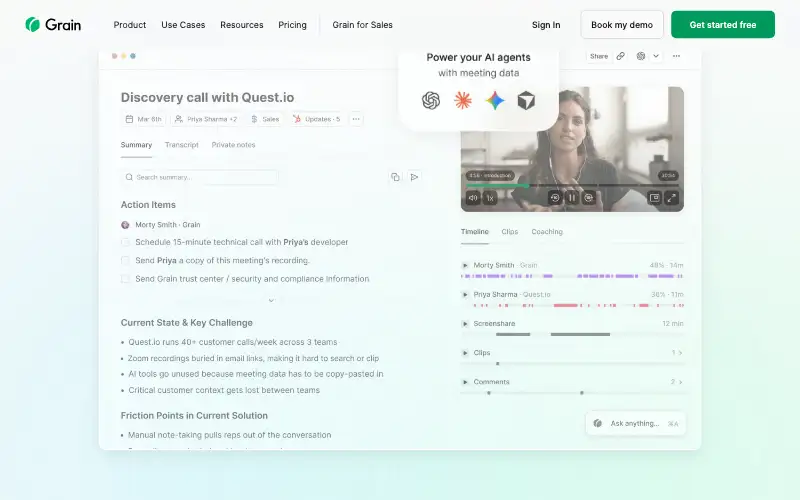Switch to the Clips tab

(510, 232)
